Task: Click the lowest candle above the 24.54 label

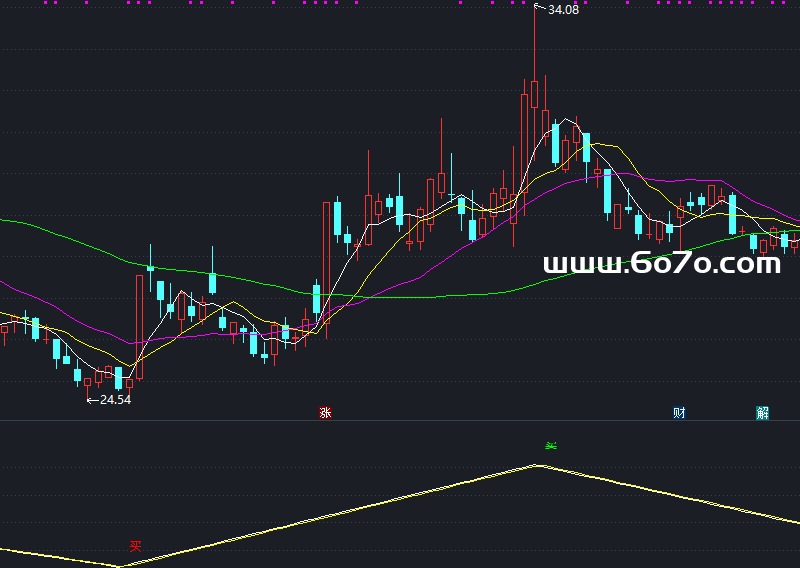Action: [118, 378]
